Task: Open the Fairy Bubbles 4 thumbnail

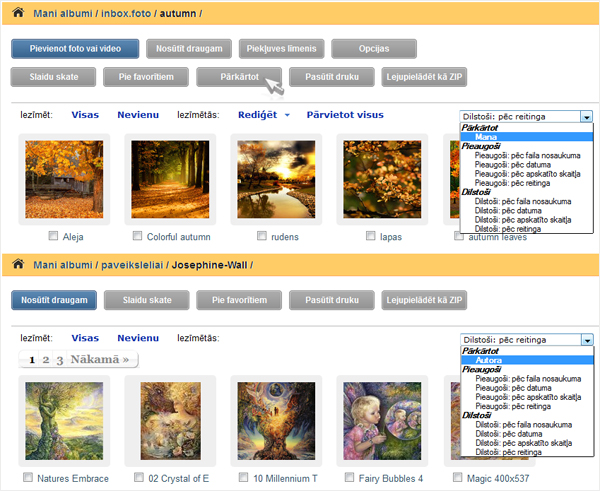Action: click(382, 421)
